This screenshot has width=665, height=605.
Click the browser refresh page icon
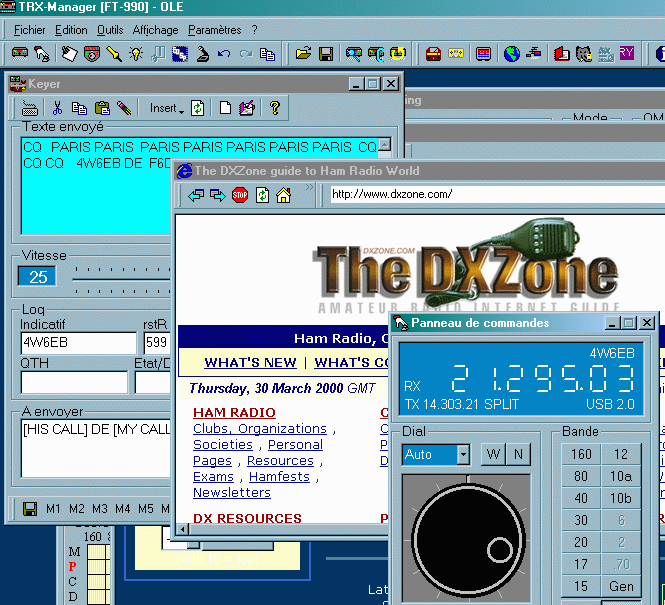(263, 195)
